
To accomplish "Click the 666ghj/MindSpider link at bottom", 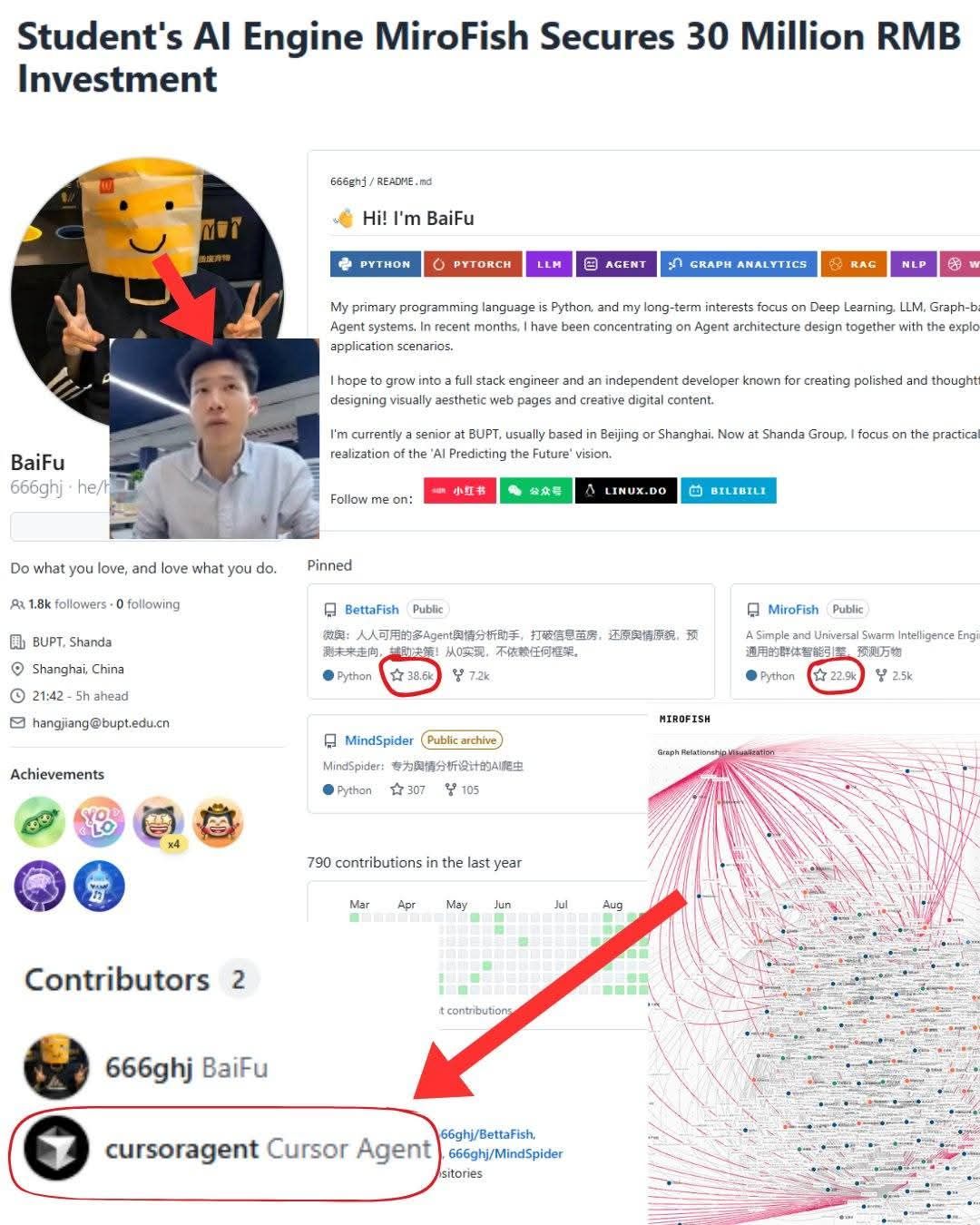I will coord(505,1153).
